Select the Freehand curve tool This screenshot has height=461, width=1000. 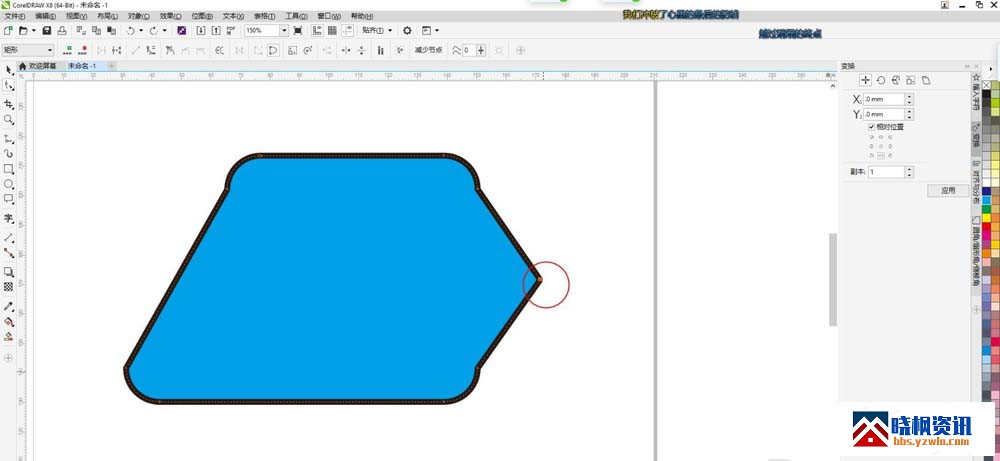click(x=9, y=138)
